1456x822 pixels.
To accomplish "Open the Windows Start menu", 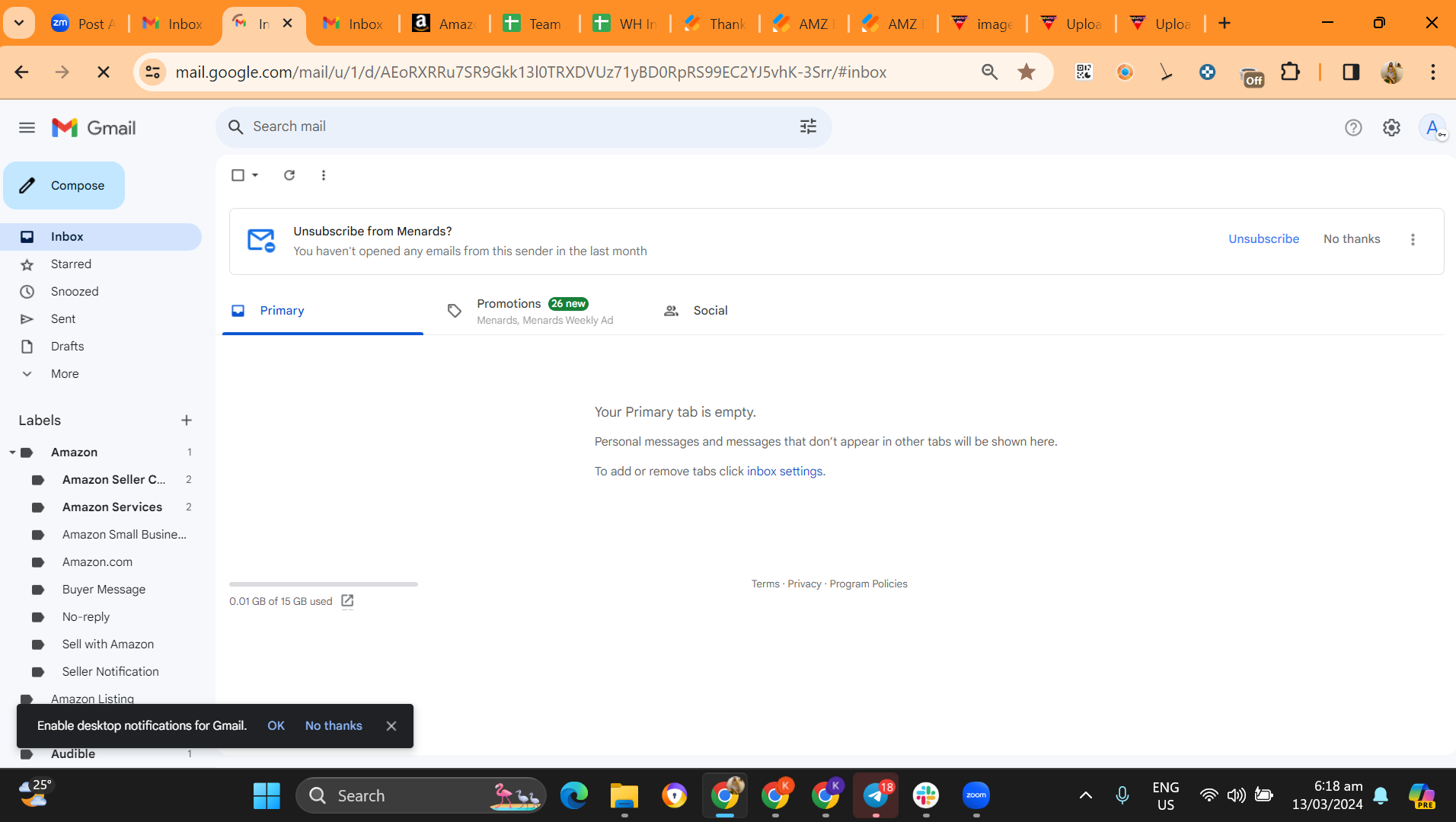I will [267, 796].
